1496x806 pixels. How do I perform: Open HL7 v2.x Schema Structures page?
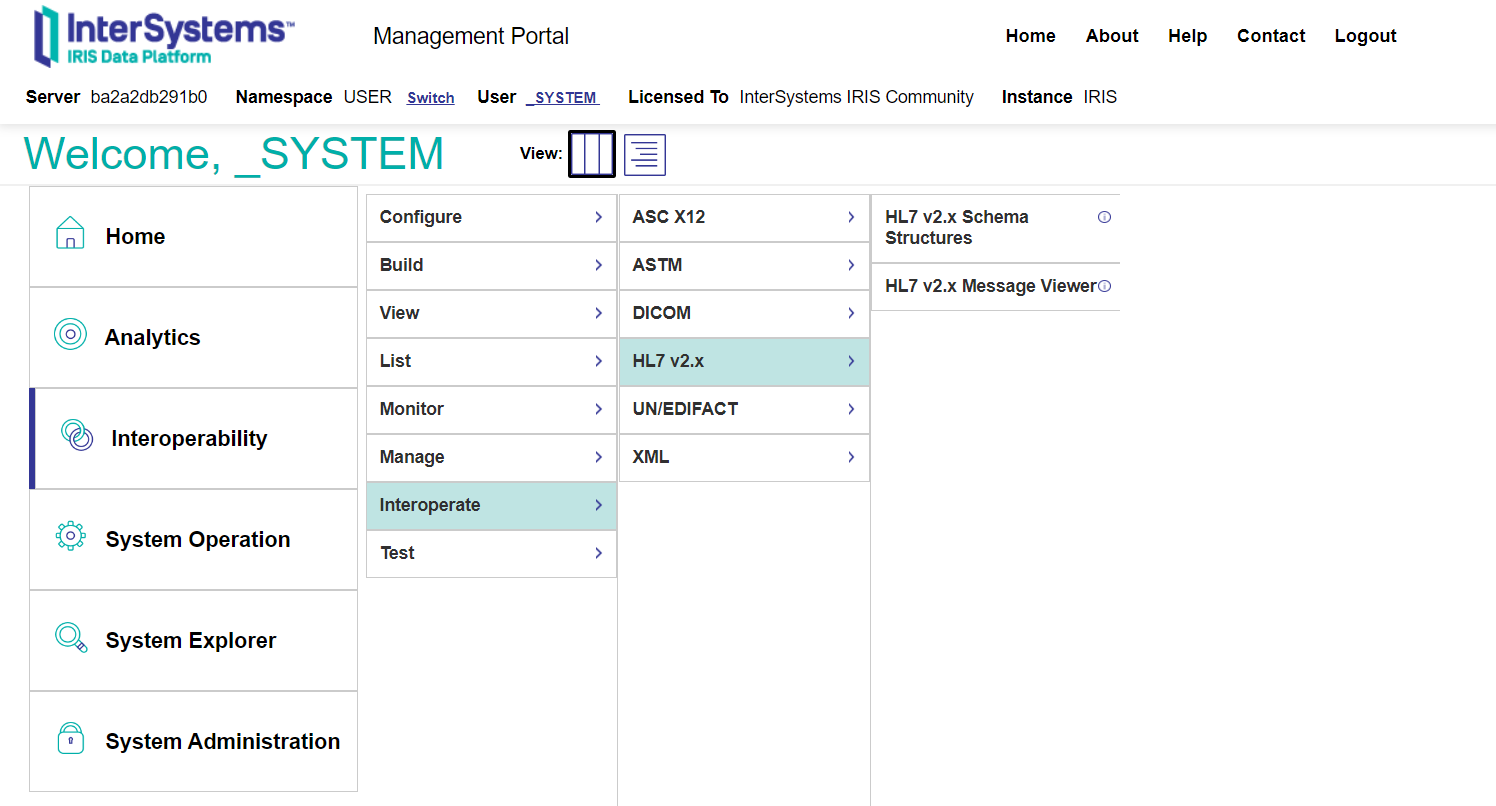click(996, 228)
